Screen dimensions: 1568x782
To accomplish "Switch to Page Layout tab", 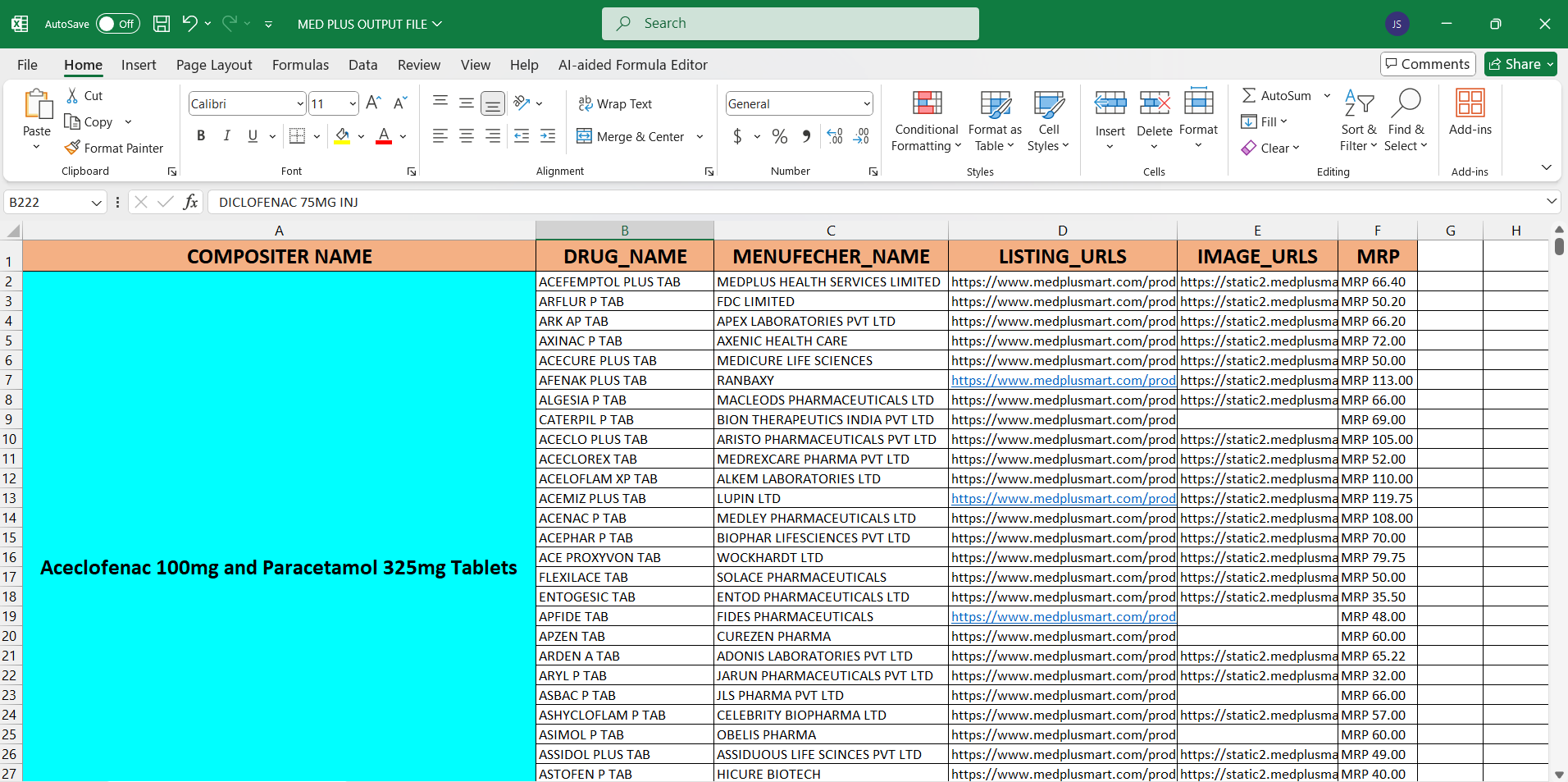I will 214,65.
